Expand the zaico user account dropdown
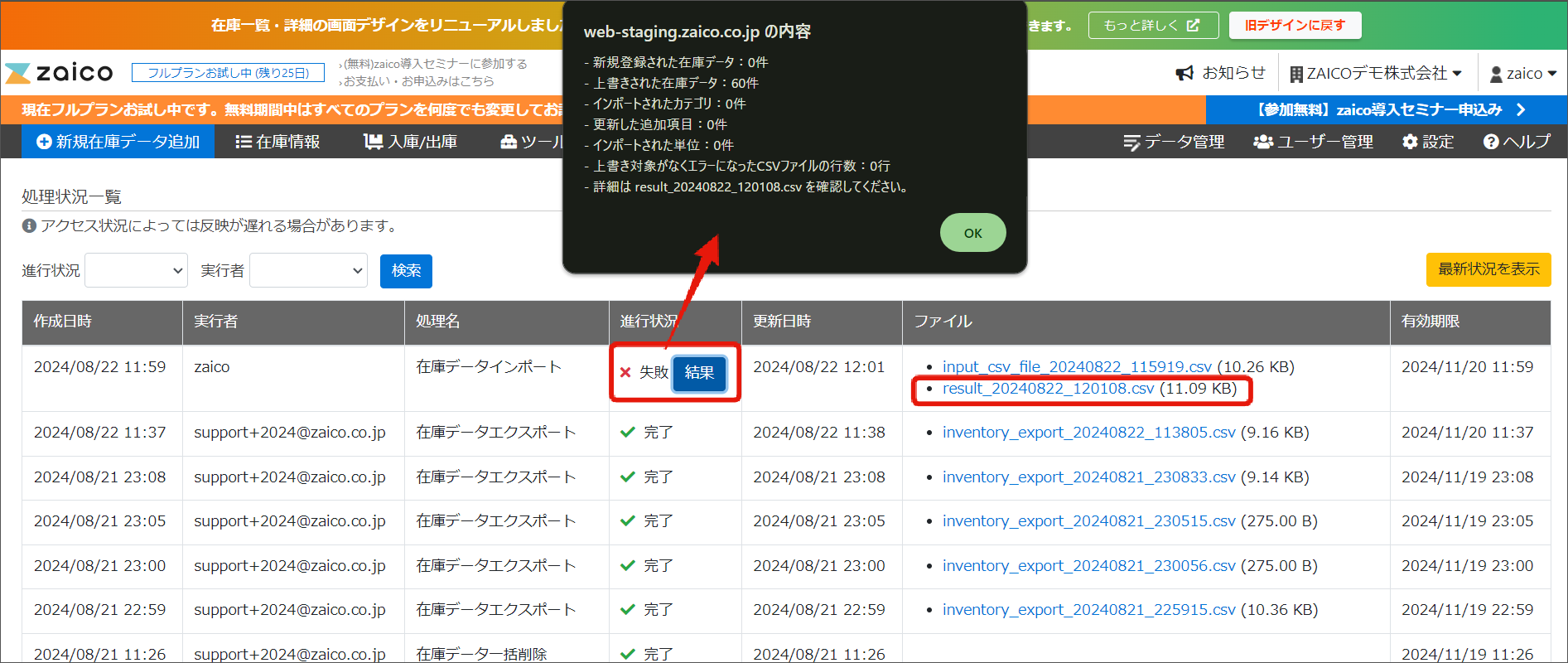This screenshot has height=663, width=1568. point(1523,74)
